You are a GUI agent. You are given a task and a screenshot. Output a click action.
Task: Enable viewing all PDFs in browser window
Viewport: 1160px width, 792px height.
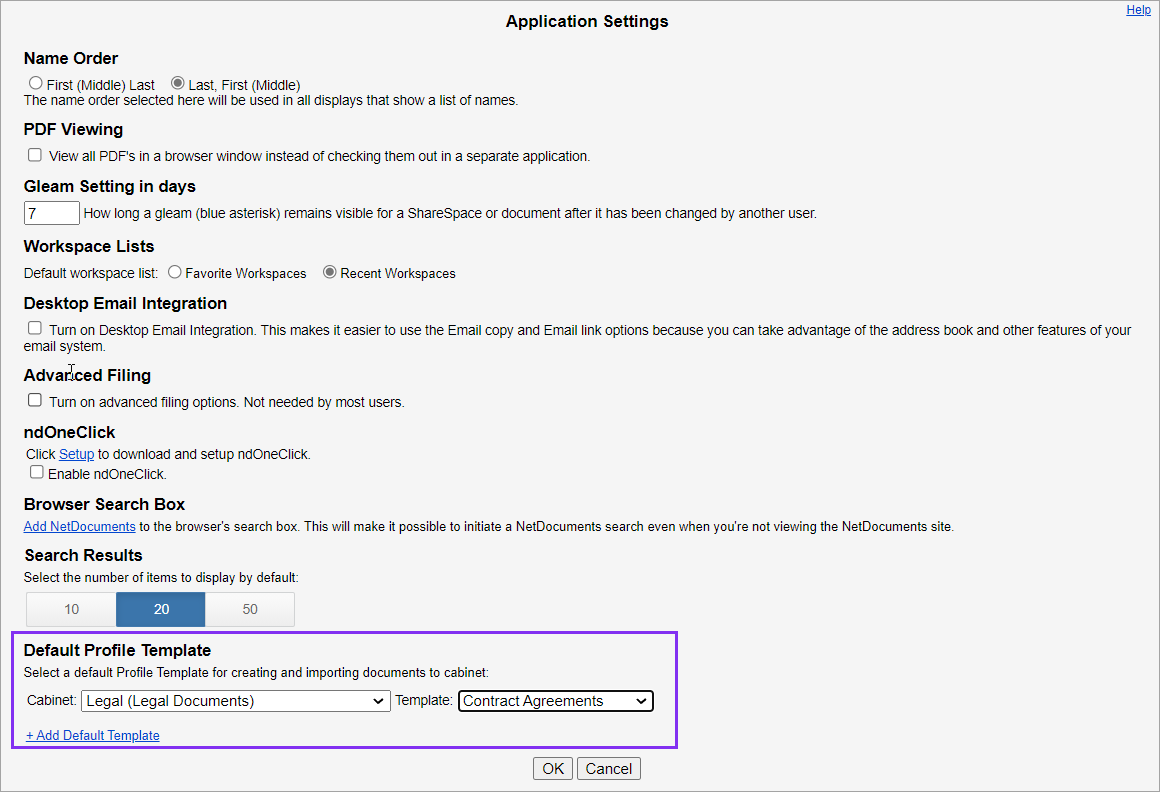point(34,155)
